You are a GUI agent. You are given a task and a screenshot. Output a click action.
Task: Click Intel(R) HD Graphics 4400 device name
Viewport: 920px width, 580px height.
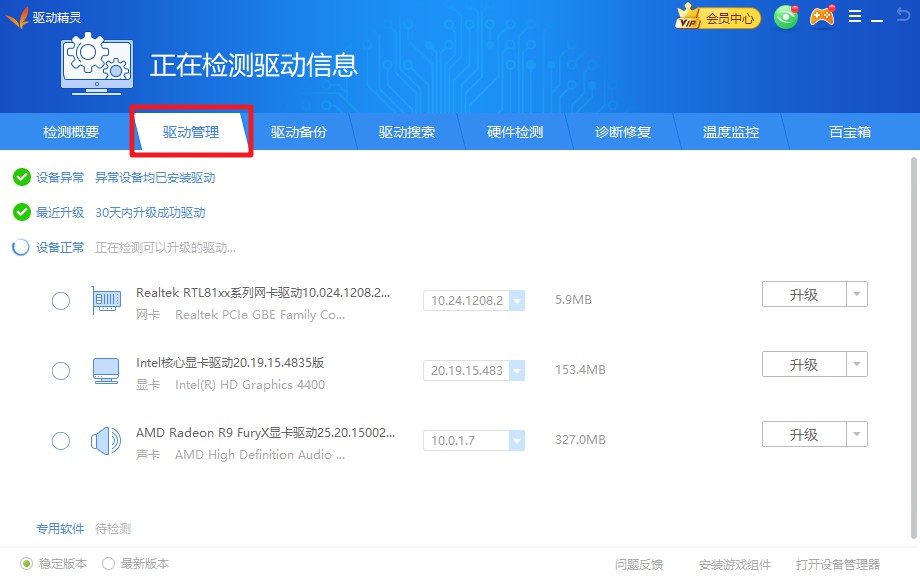point(250,385)
